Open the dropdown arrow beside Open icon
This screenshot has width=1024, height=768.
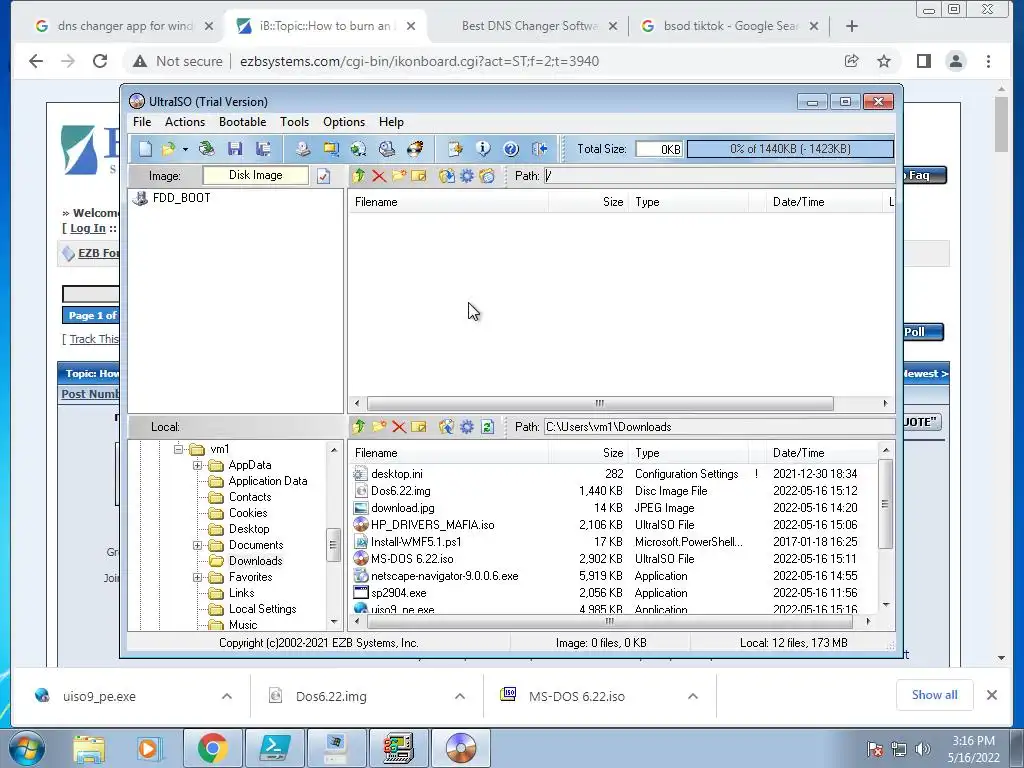click(185, 150)
